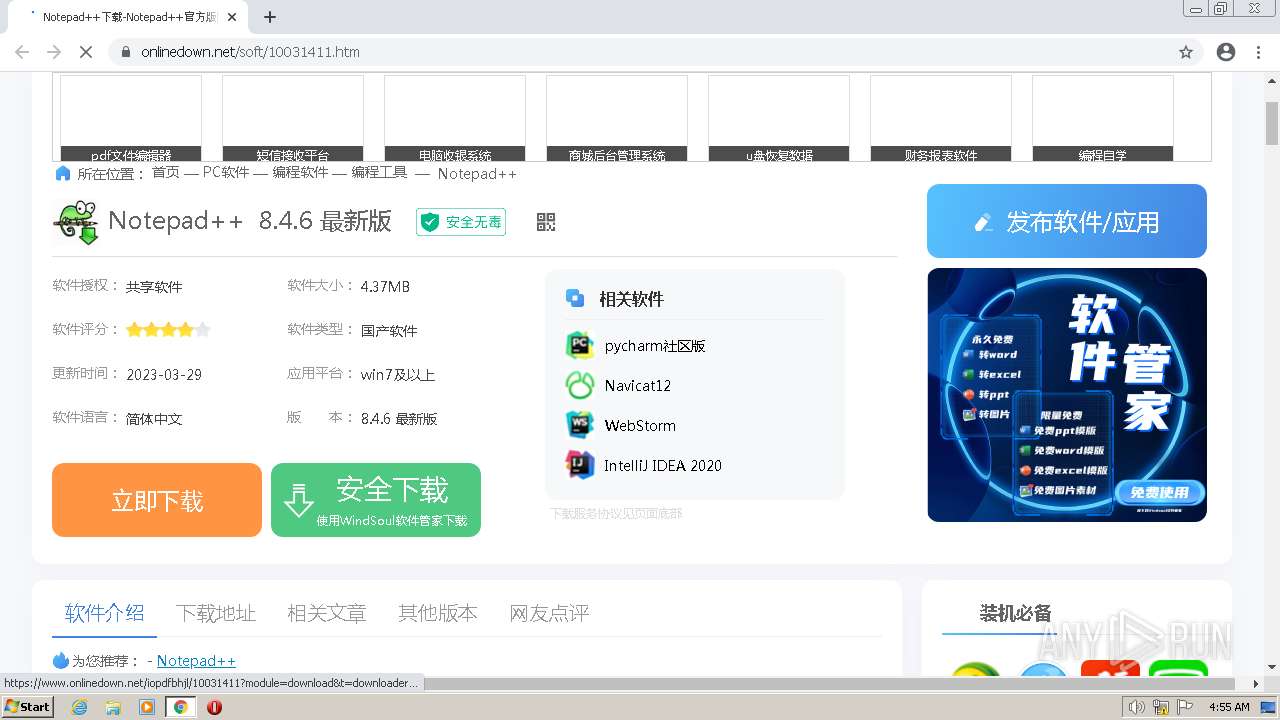This screenshot has height=720, width=1280.
Task: Open the 软件管家 promo banner
Action: tap(1067, 395)
